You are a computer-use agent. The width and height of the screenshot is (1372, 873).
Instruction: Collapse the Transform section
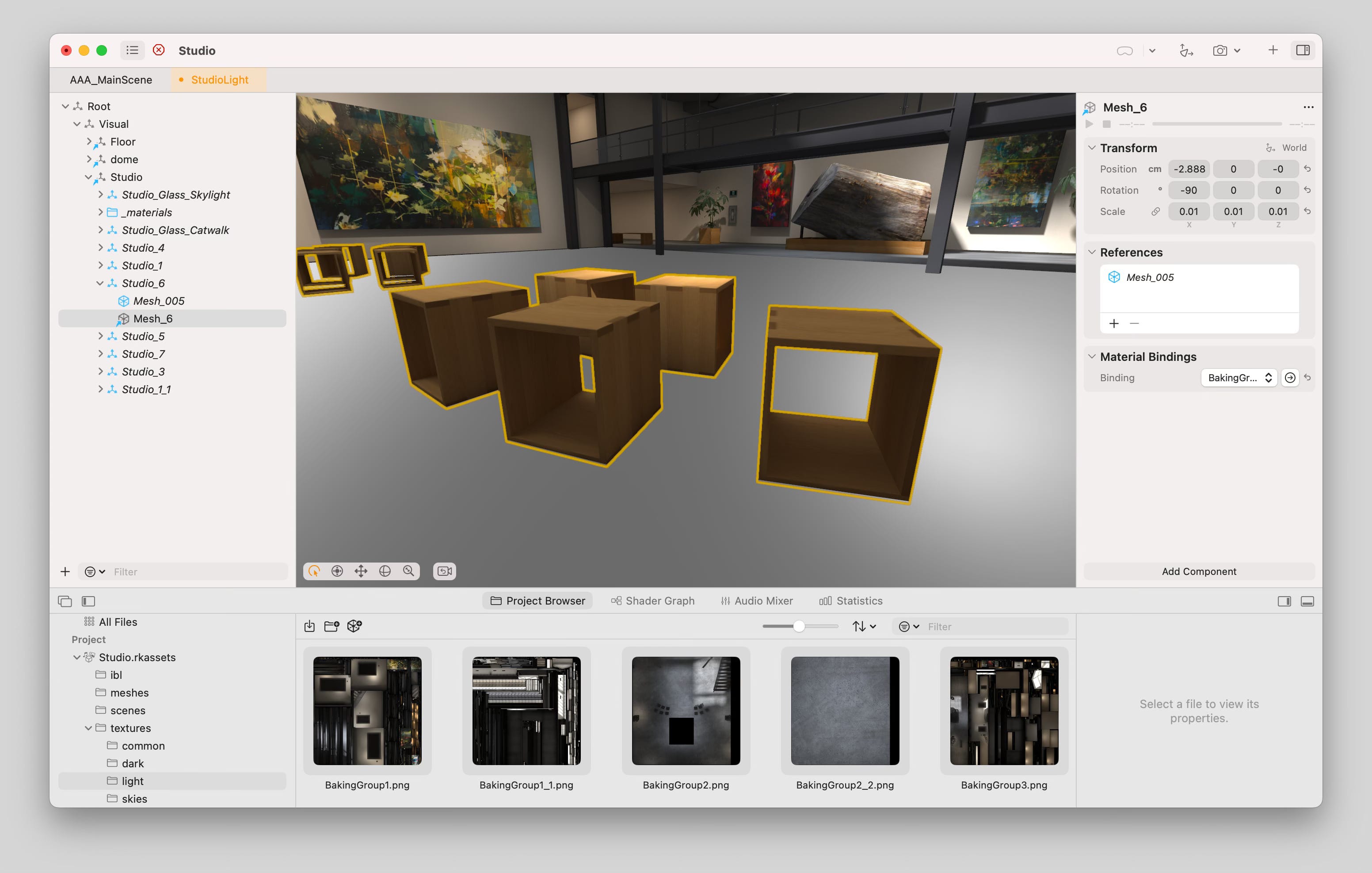tap(1092, 148)
